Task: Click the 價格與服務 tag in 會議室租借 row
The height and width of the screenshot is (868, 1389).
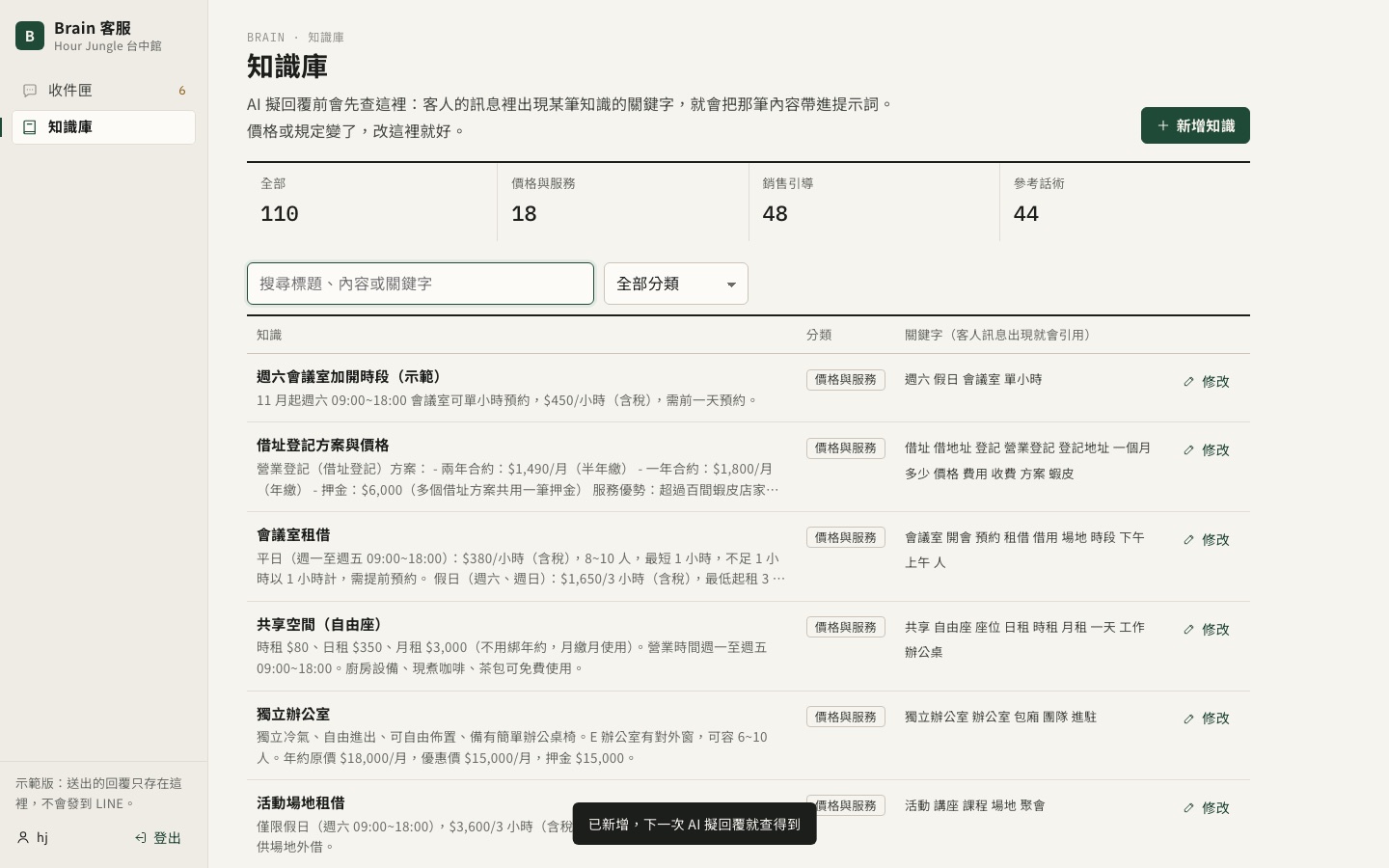Action: 846,538
